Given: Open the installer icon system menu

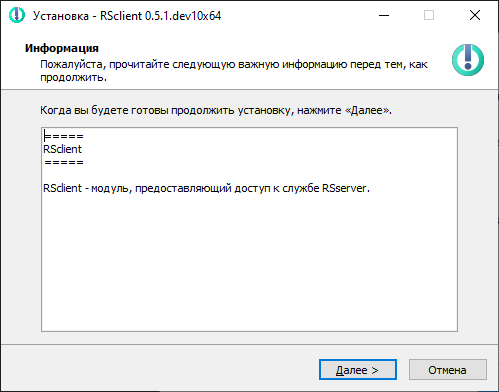Looking at the screenshot, I should (17, 15).
